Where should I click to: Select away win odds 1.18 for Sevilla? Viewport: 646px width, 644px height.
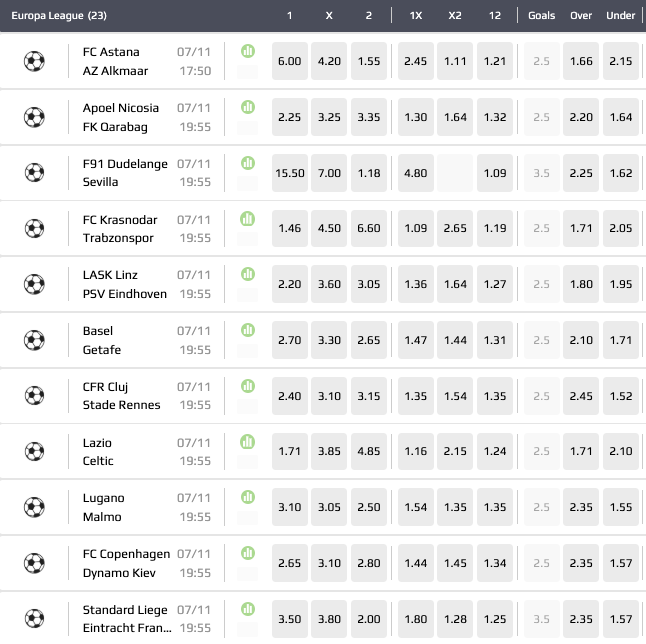point(369,173)
